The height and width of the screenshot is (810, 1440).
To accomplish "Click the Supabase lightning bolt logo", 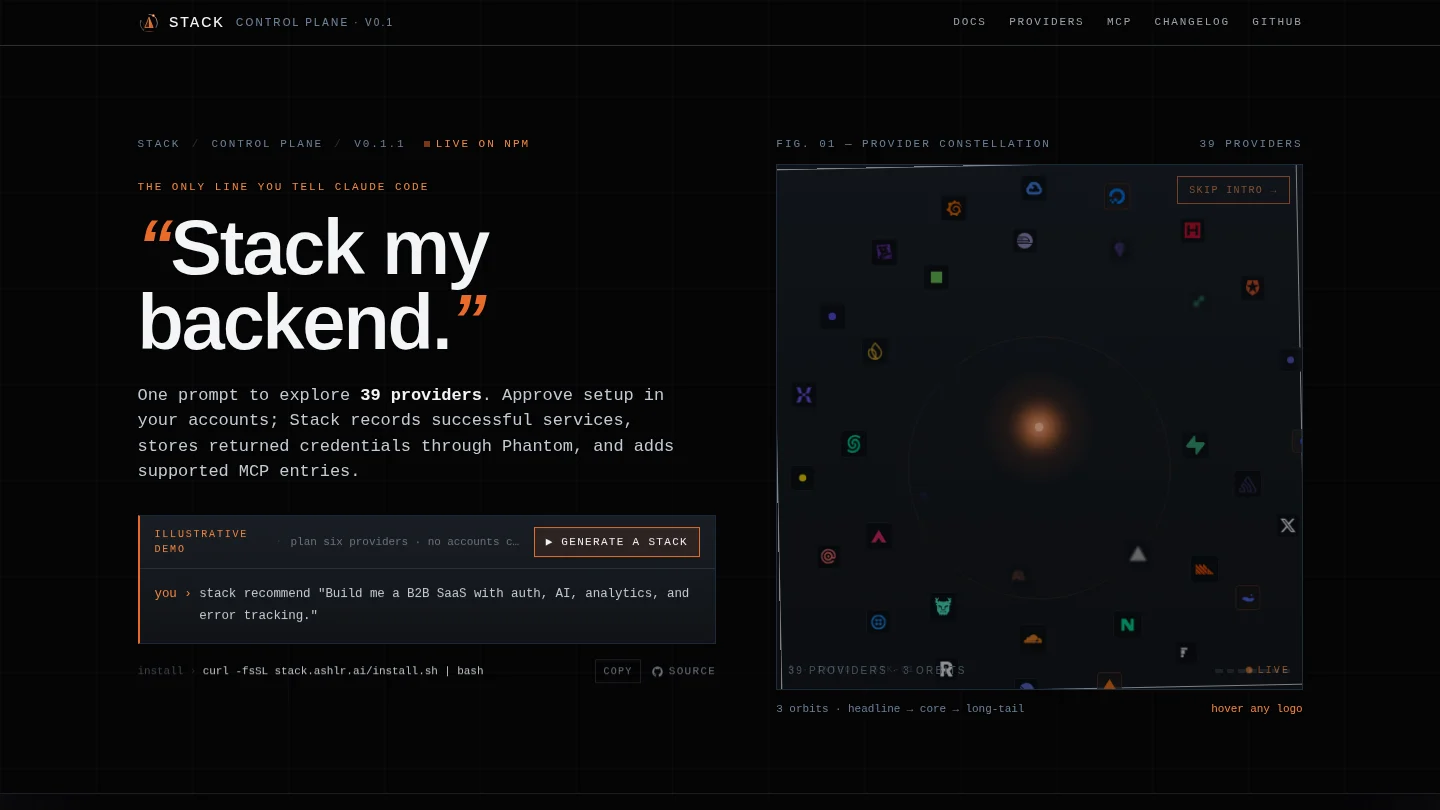I will pos(1195,445).
